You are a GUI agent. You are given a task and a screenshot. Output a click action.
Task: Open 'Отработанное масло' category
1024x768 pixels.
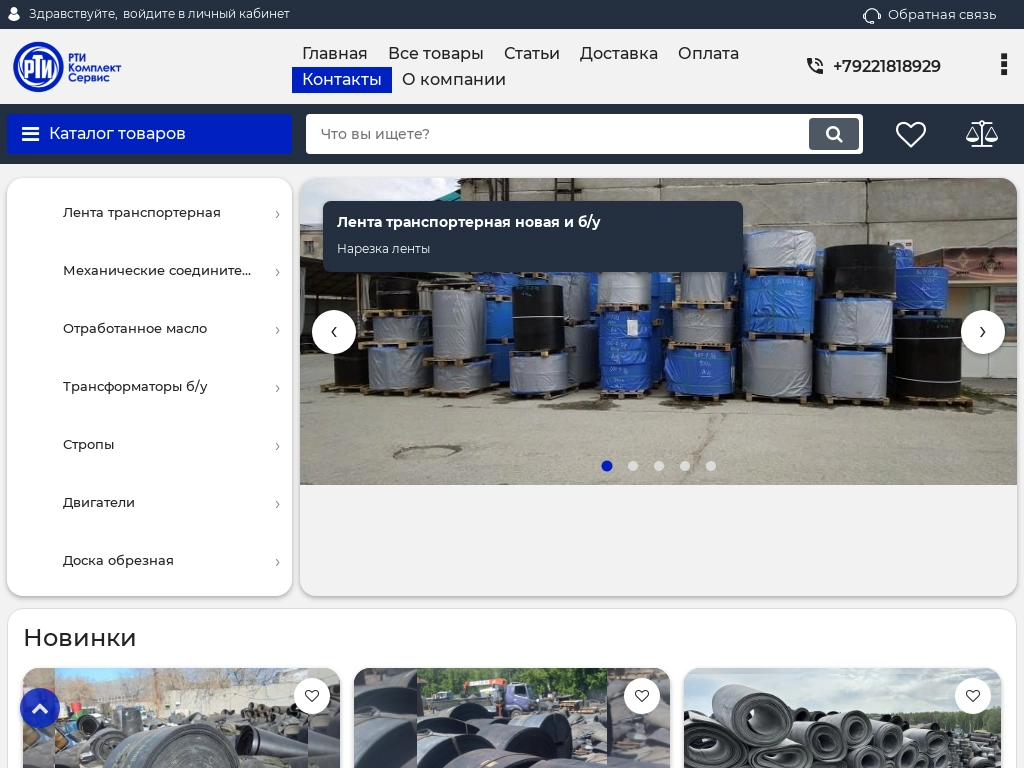135,329
